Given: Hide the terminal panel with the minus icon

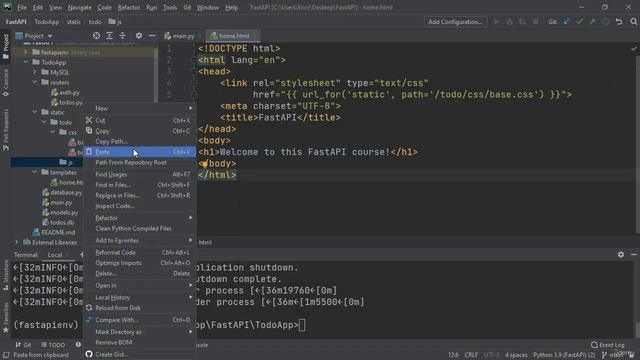Looking at the screenshot, I should click(x=633, y=255).
